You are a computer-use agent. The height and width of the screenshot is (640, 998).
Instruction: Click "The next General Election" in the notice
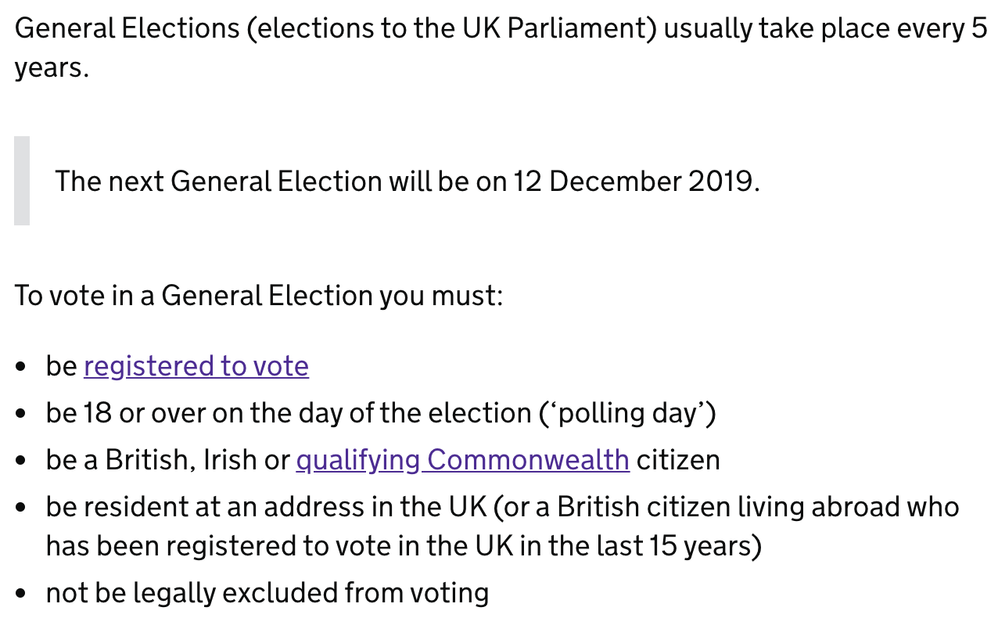pos(218,182)
